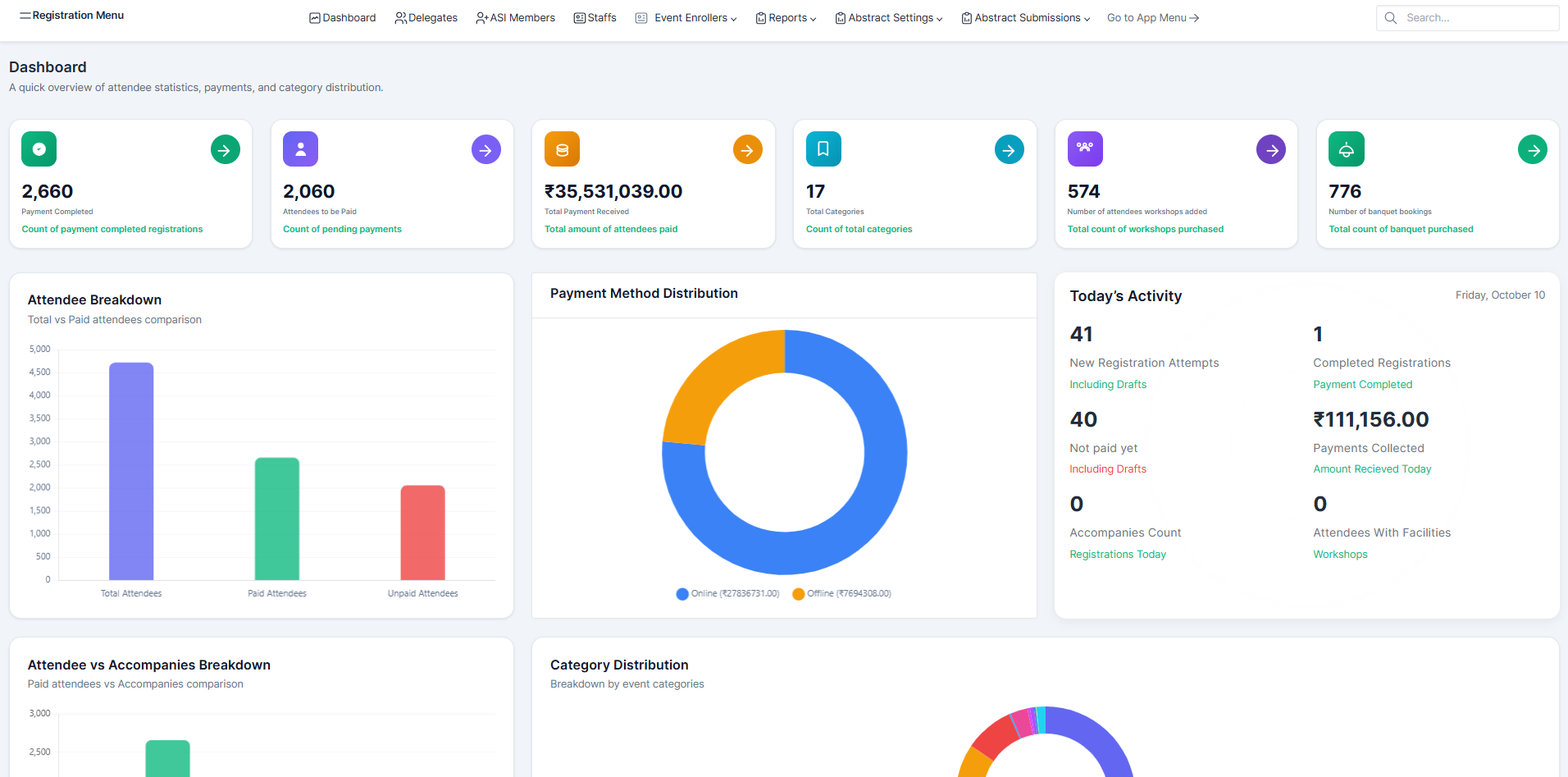This screenshot has width=1568, height=777.
Task: Toggle Offline series in payment chart legend
Action: (x=841, y=594)
